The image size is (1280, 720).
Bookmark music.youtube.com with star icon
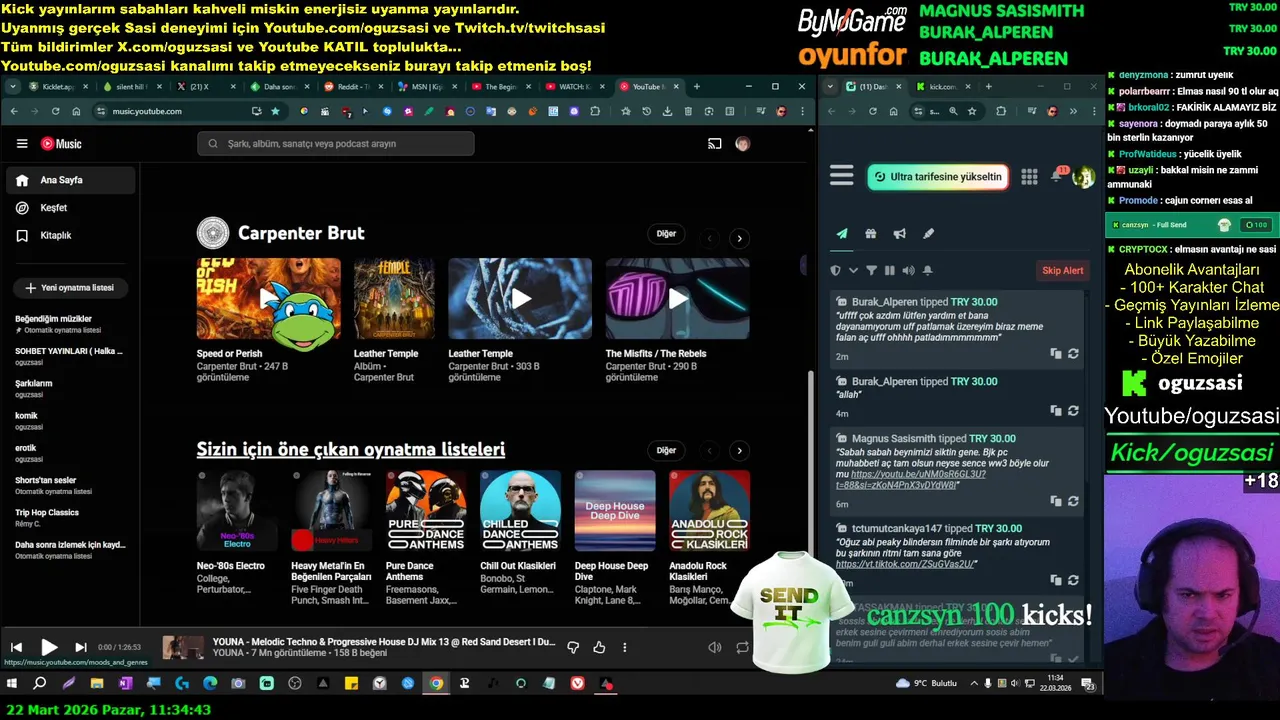[275, 111]
